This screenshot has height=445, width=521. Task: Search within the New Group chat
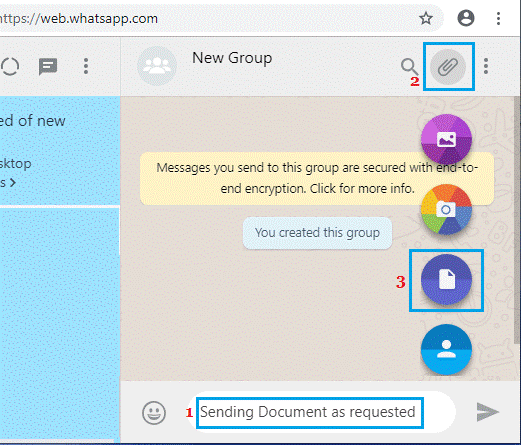pos(410,67)
